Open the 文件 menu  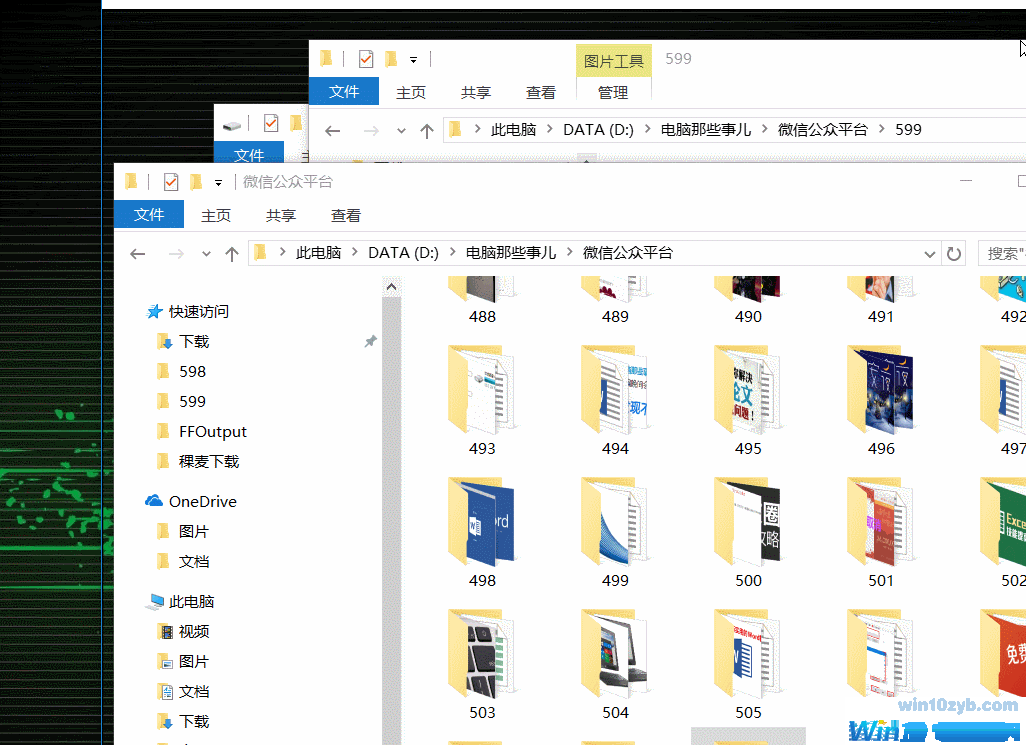click(x=149, y=215)
